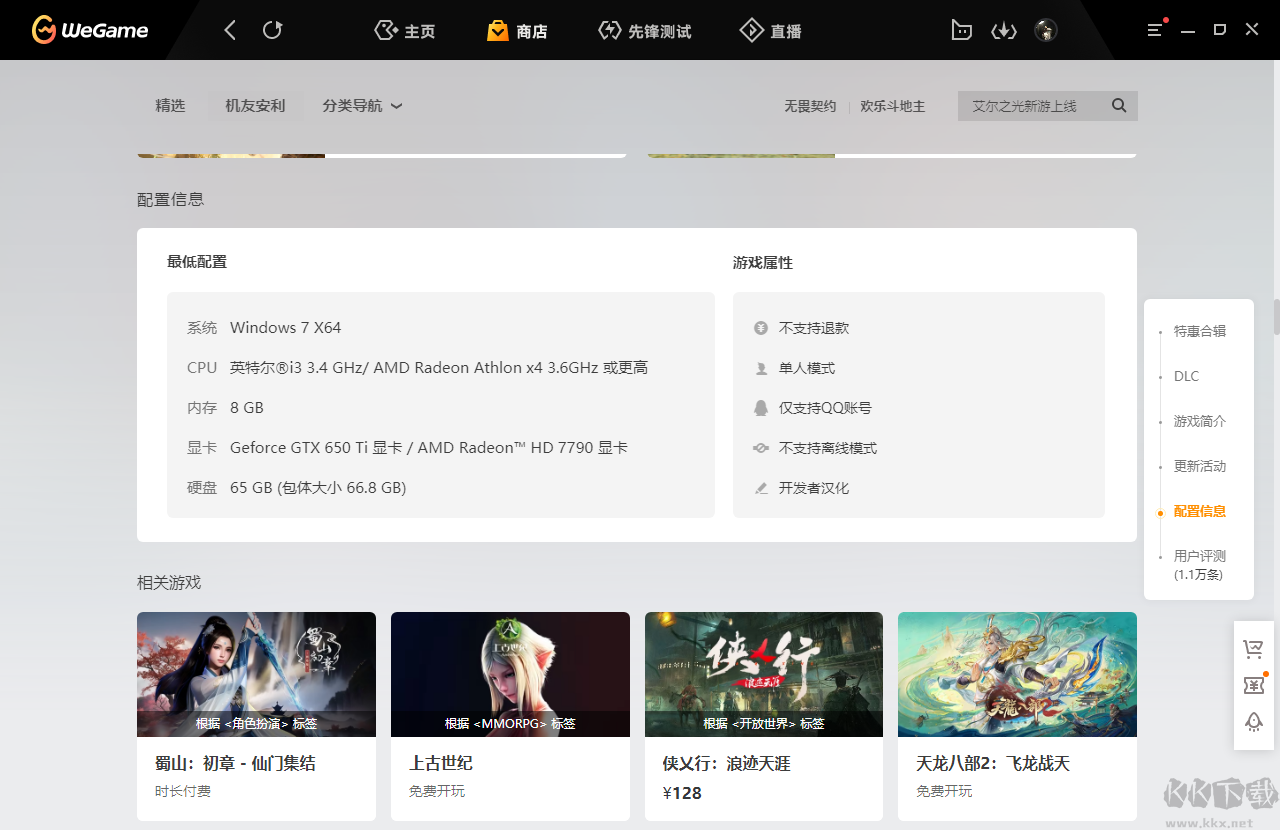Click the 不支持退款 refund icon
1280x830 pixels.
761,328
